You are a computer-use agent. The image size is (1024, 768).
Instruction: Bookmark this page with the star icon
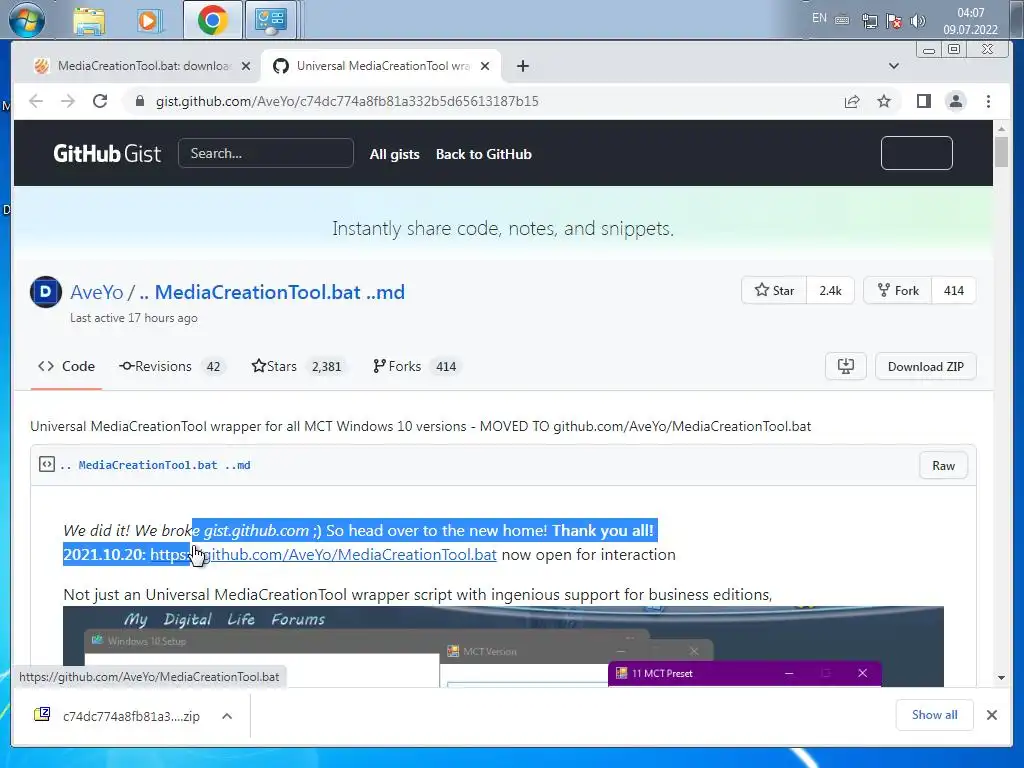pyautogui.click(x=884, y=101)
